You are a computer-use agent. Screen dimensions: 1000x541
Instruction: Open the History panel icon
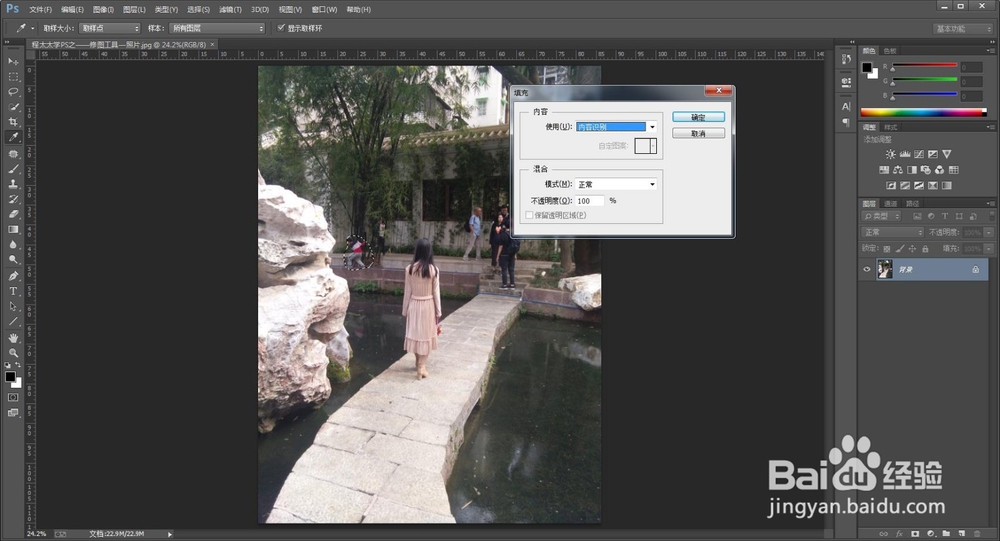846,59
